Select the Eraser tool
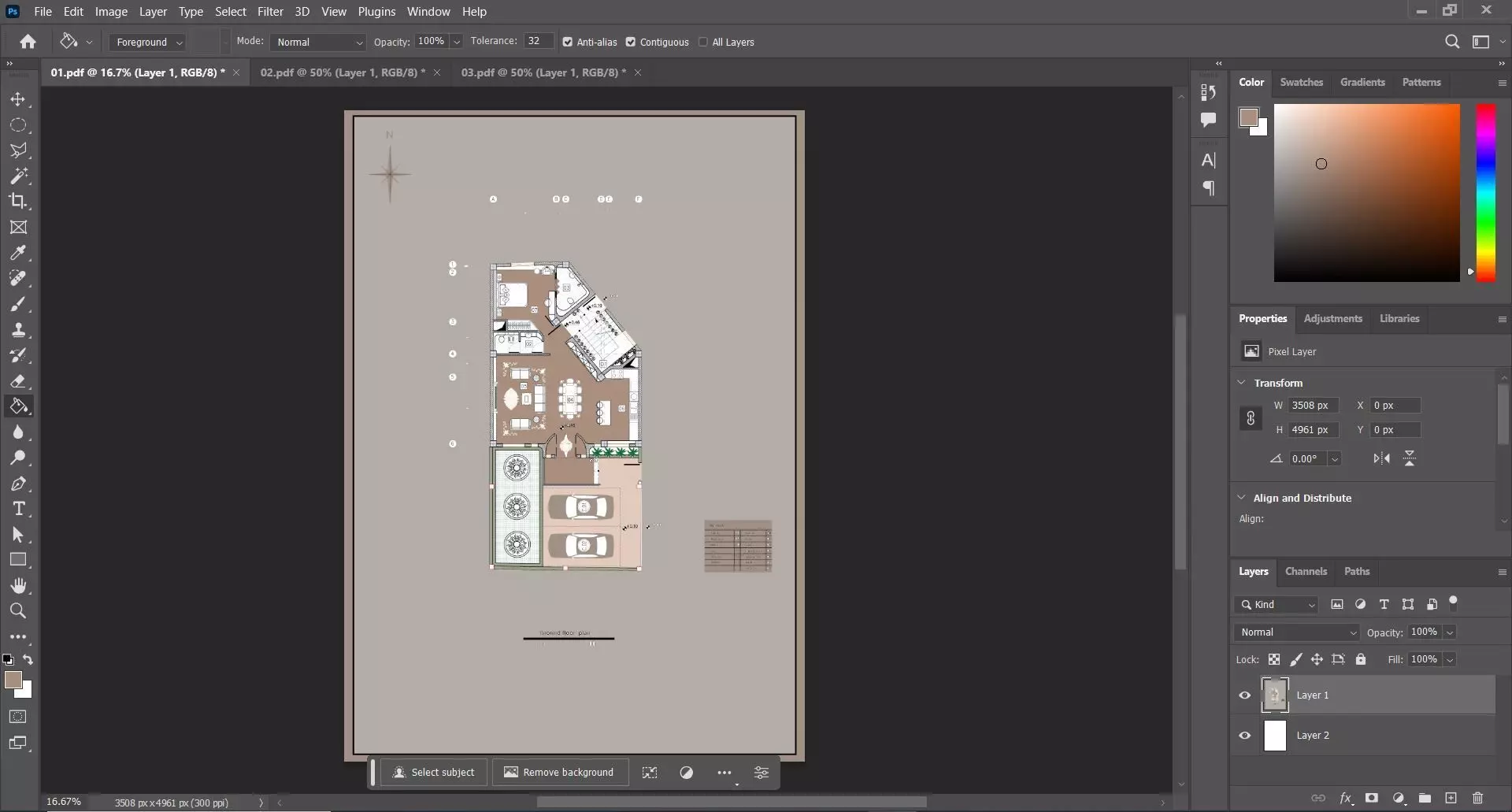This screenshot has height=812, width=1512. click(x=18, y=381)
